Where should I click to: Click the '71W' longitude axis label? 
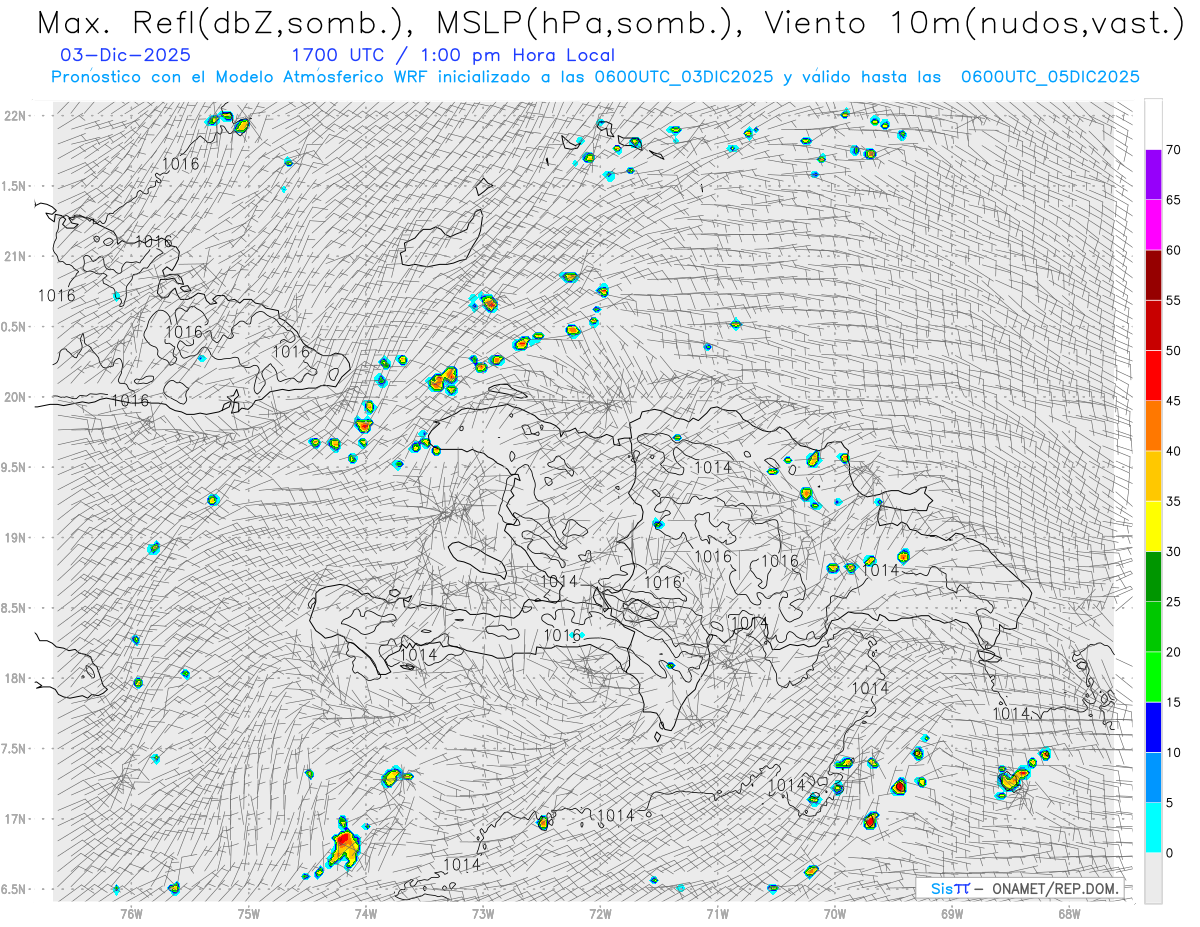coord(717,912)
